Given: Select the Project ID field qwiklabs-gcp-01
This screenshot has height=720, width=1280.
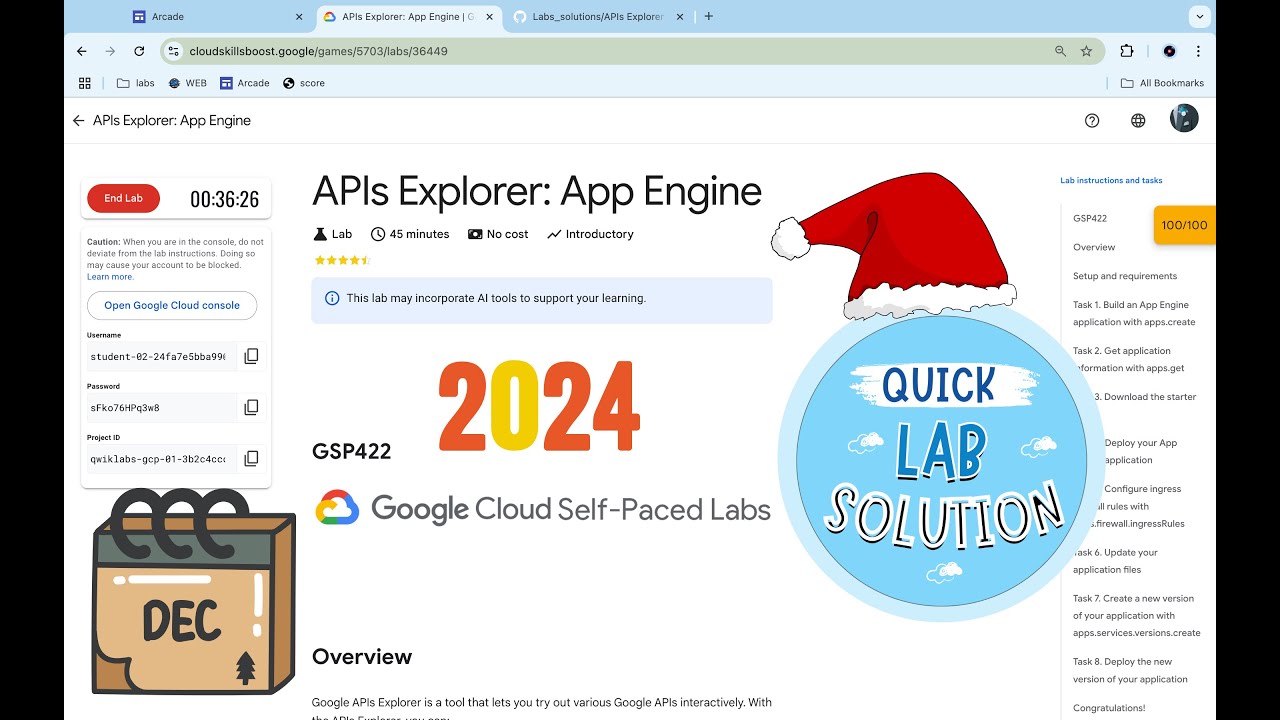Looking at the screenshot, I should pos(162,458).
